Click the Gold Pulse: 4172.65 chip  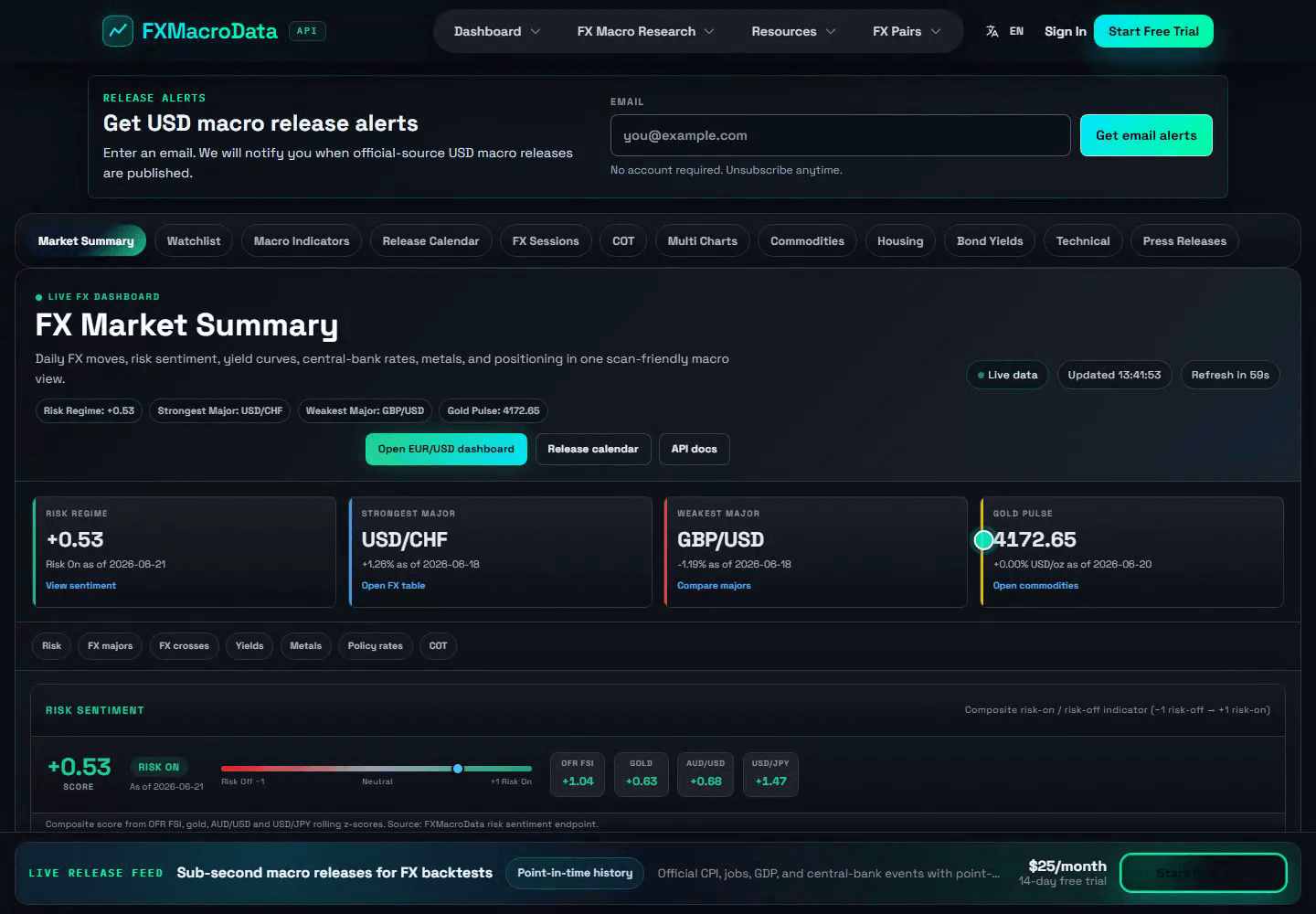pyautogui.click(x=493, y=411)
